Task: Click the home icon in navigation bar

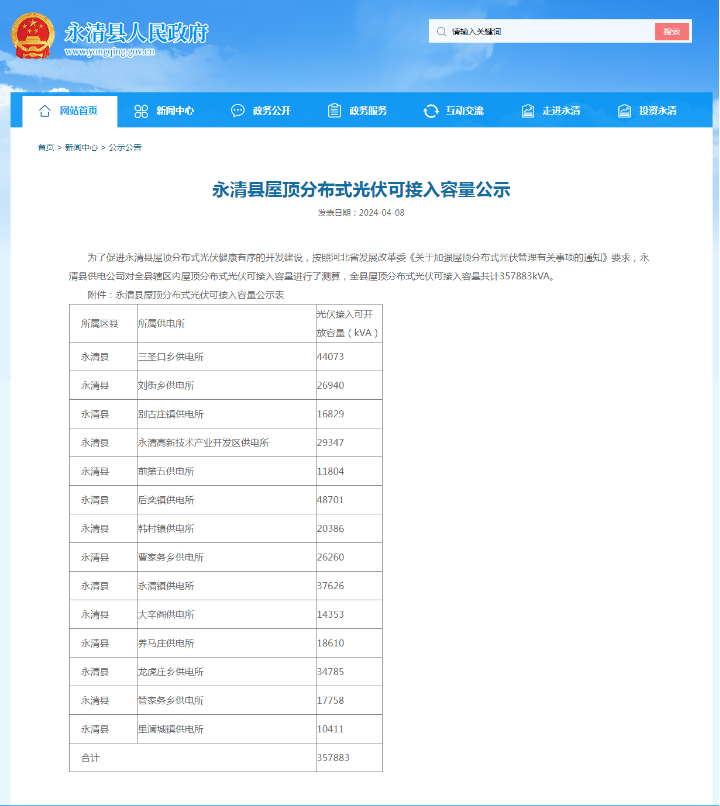Action: coord(44,111)
